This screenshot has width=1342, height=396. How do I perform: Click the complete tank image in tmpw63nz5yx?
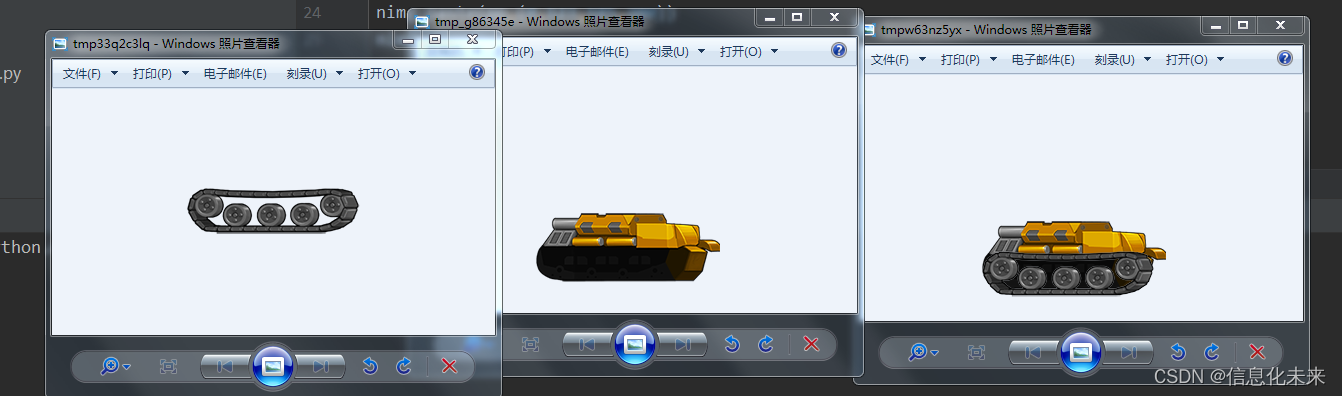1074,258
